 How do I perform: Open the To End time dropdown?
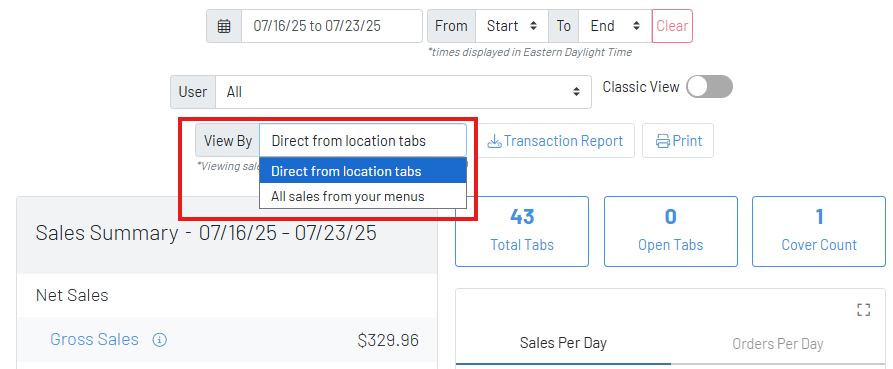(615, 26)
